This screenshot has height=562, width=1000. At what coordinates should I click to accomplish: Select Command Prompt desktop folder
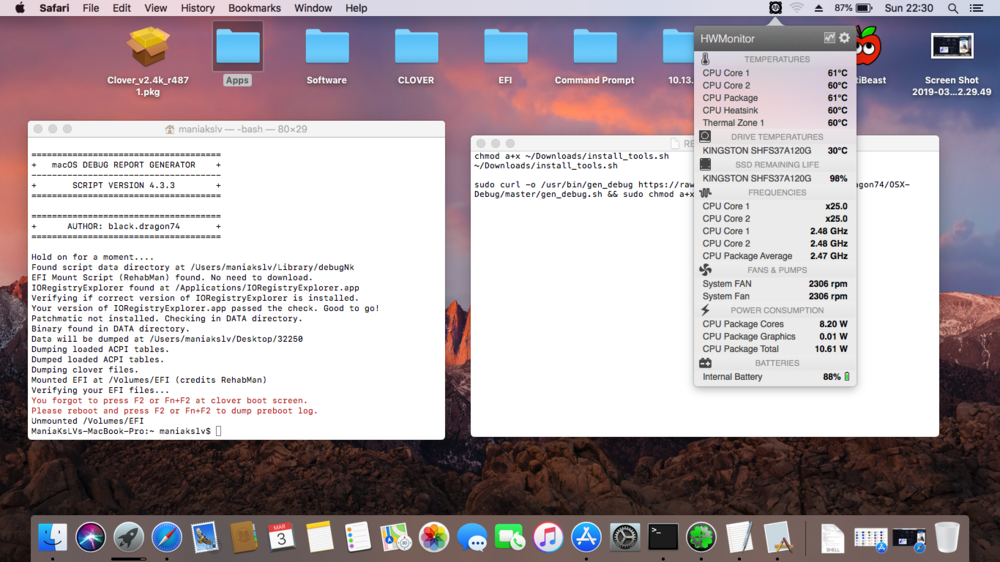594,55
